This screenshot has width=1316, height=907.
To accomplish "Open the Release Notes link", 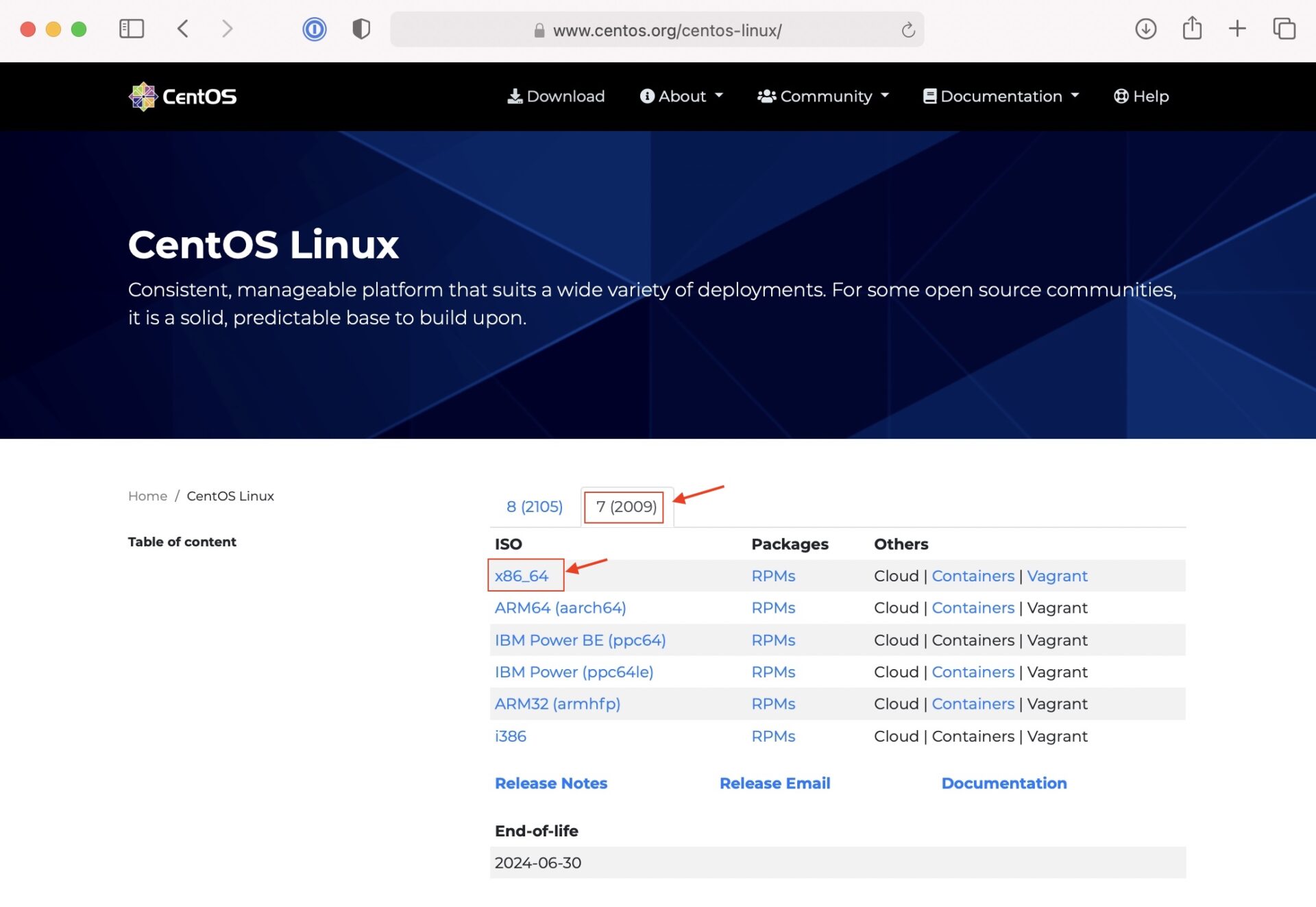I will 551,783.
